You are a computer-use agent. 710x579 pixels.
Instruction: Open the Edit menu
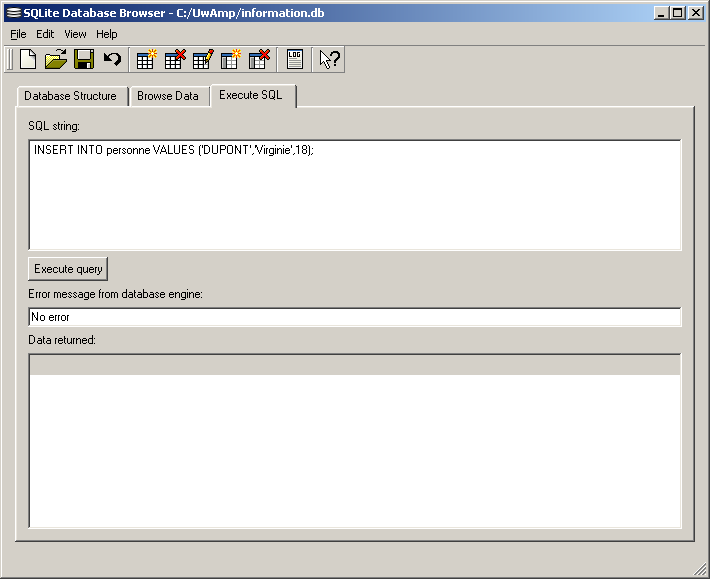45,34
